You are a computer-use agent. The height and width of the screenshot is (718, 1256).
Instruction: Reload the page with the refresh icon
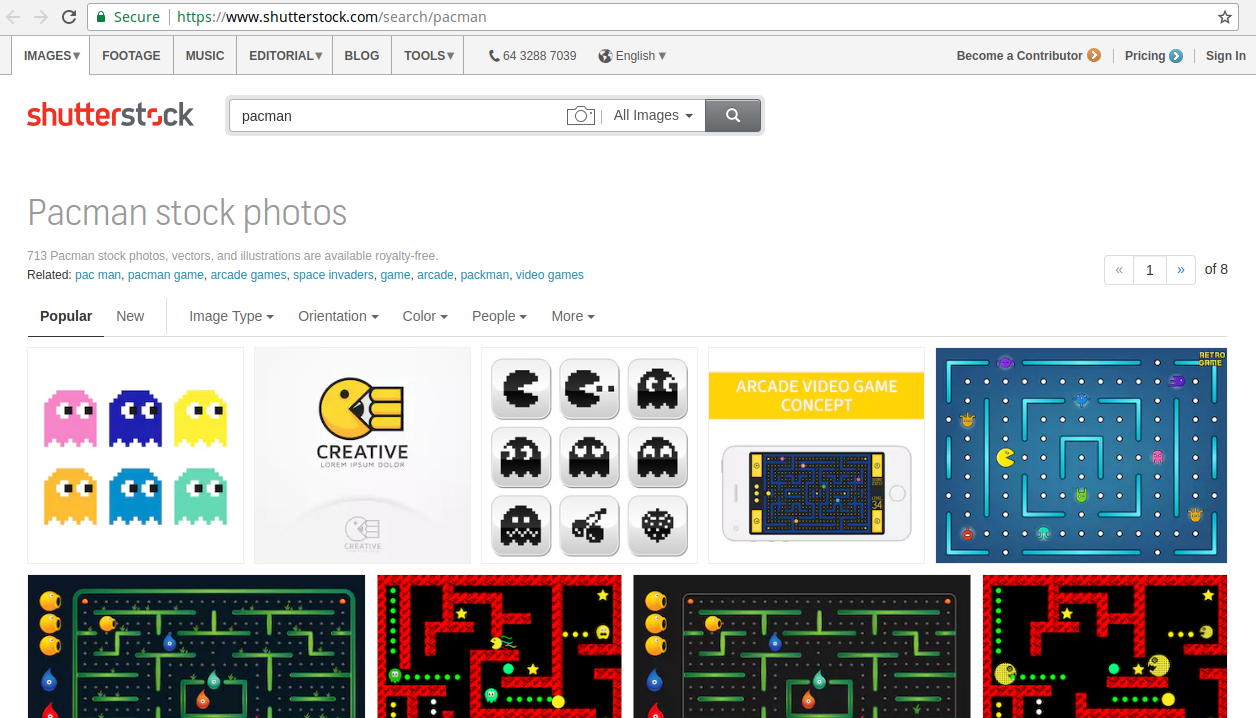tap(69, 17)
